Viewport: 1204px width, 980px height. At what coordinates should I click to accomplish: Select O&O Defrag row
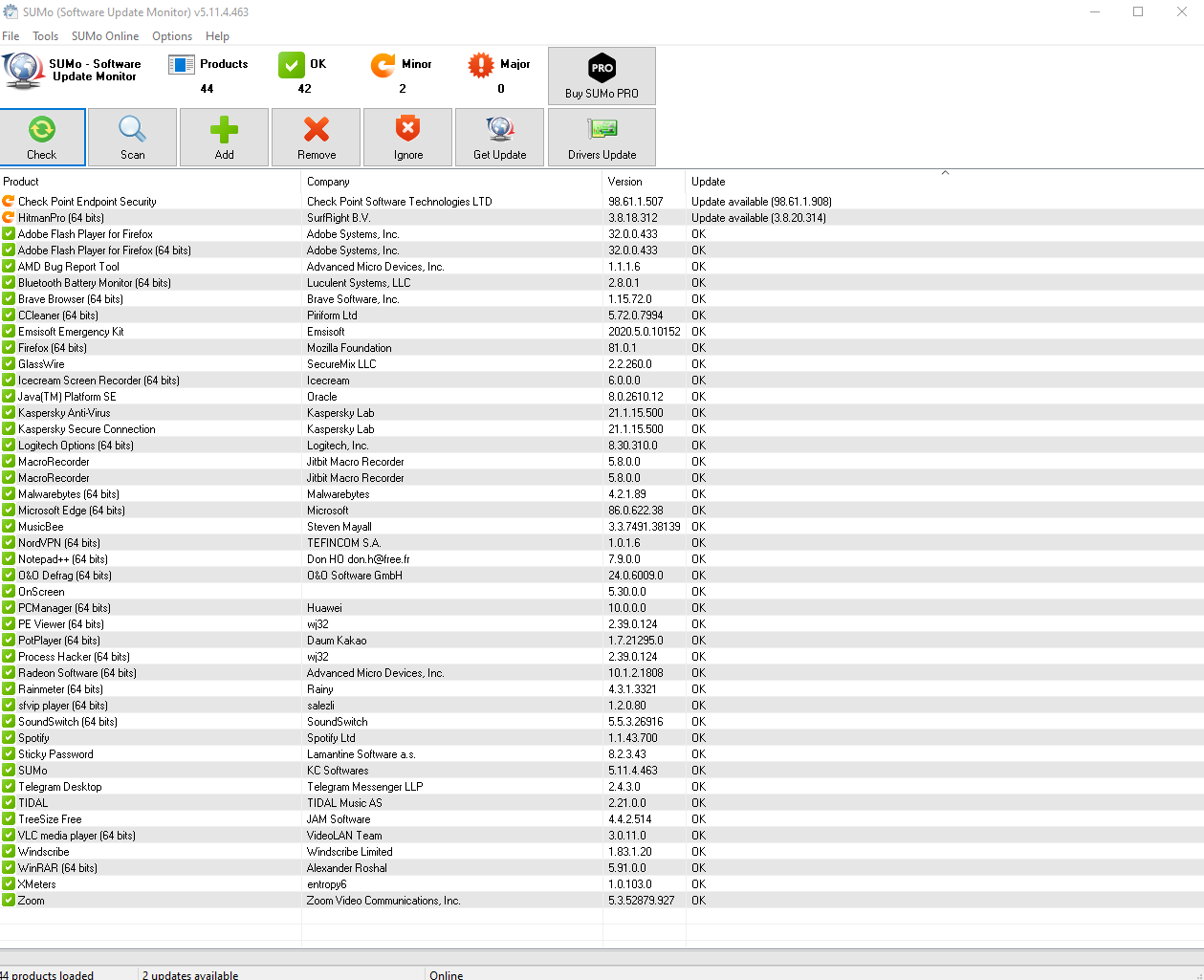pyautogui.click(x=602, y=576)
